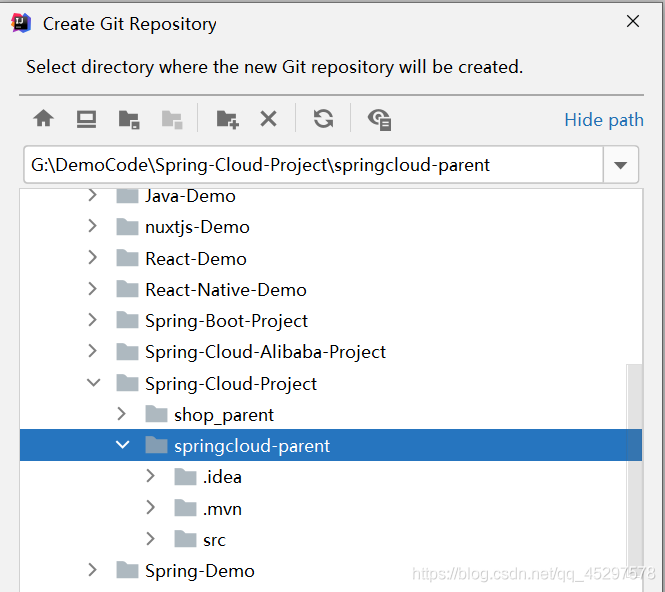
Task: Select the React-Native-Demo folder
Action: 225,290
